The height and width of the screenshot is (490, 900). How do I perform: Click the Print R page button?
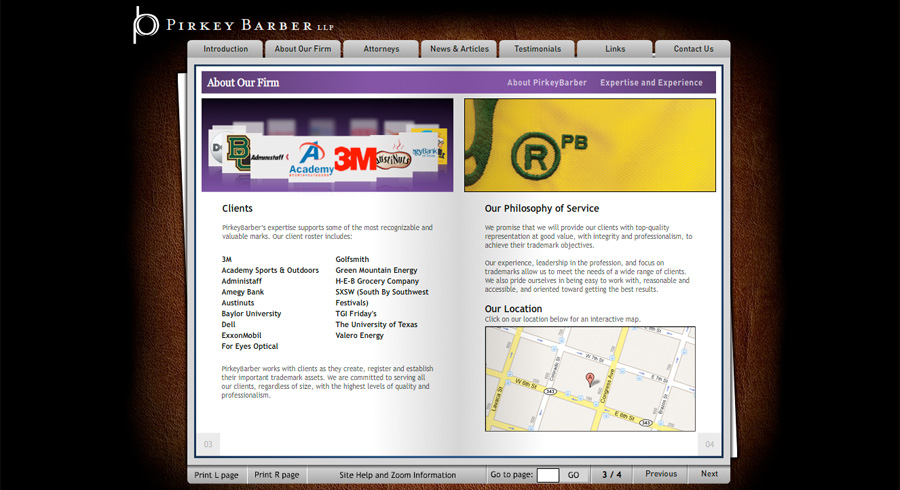coord(277,475)
